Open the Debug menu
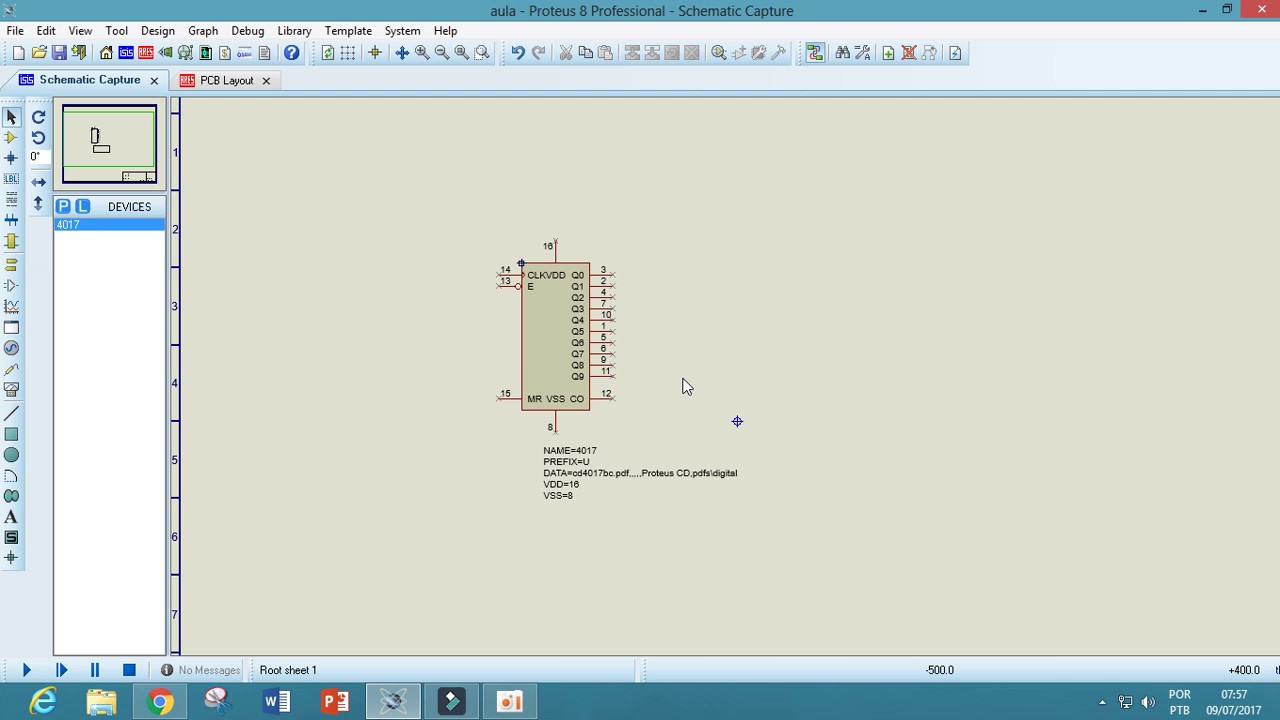 click(248, 31)
